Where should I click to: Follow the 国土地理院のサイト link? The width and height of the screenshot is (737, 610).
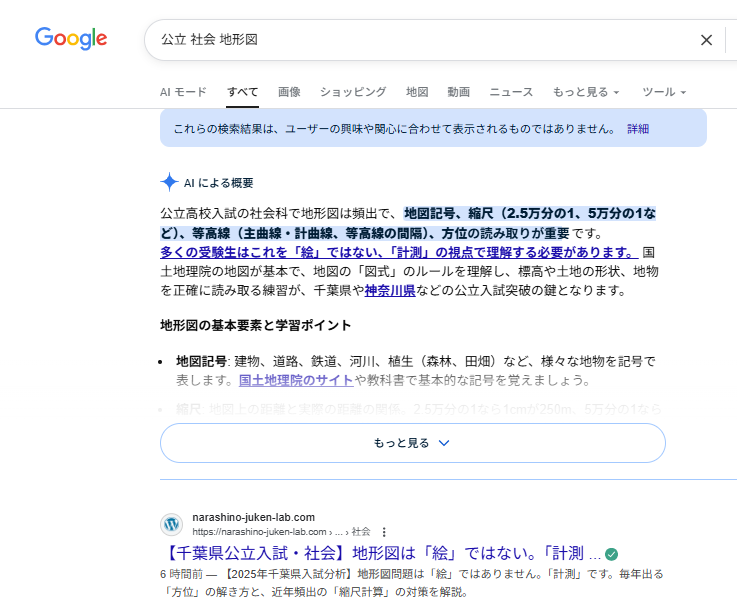click(x=295, y=380)
